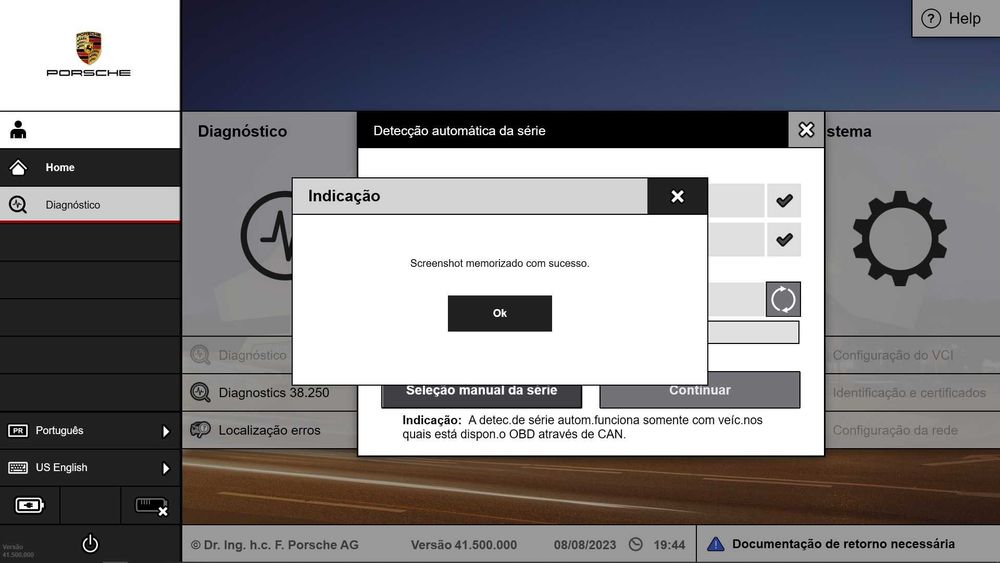Screen dimensions: 1000x563
Task: Click the Porsche crest logo
Action: (89, 48)
